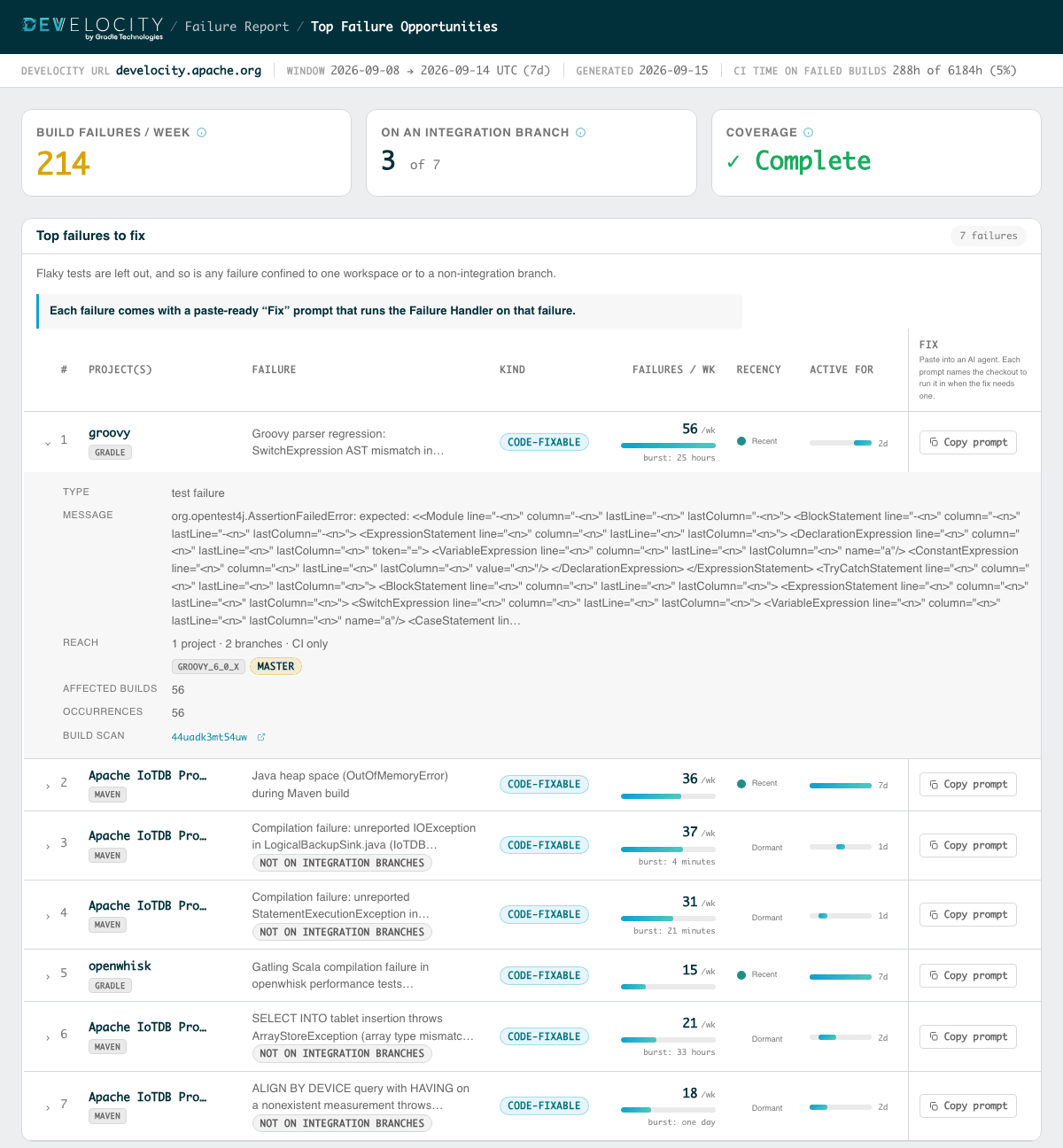The width and height of the screenshot is (1063, 1148).
Task: Expand row 7 ALIGN BY DEVICE failure
Action: tap(48, 1106)
